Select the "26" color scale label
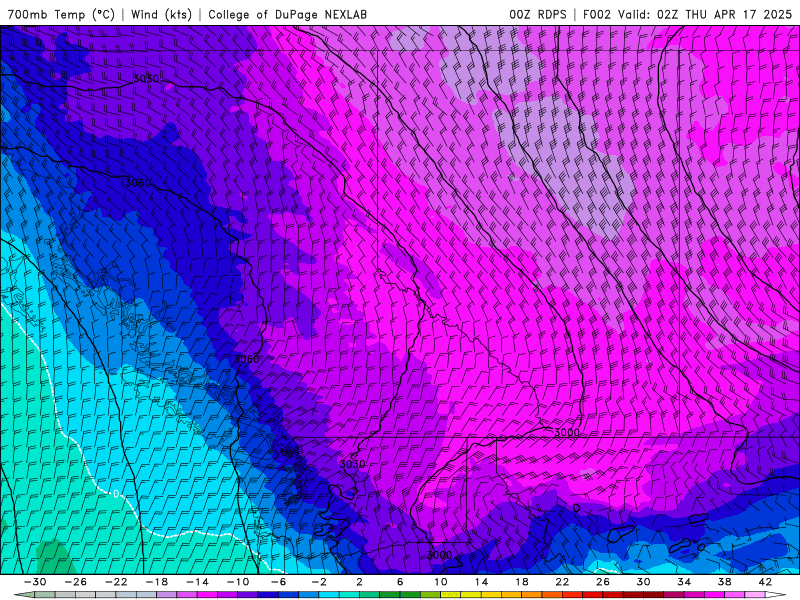This screenshot has width=800, height=600. click(603, 582)
